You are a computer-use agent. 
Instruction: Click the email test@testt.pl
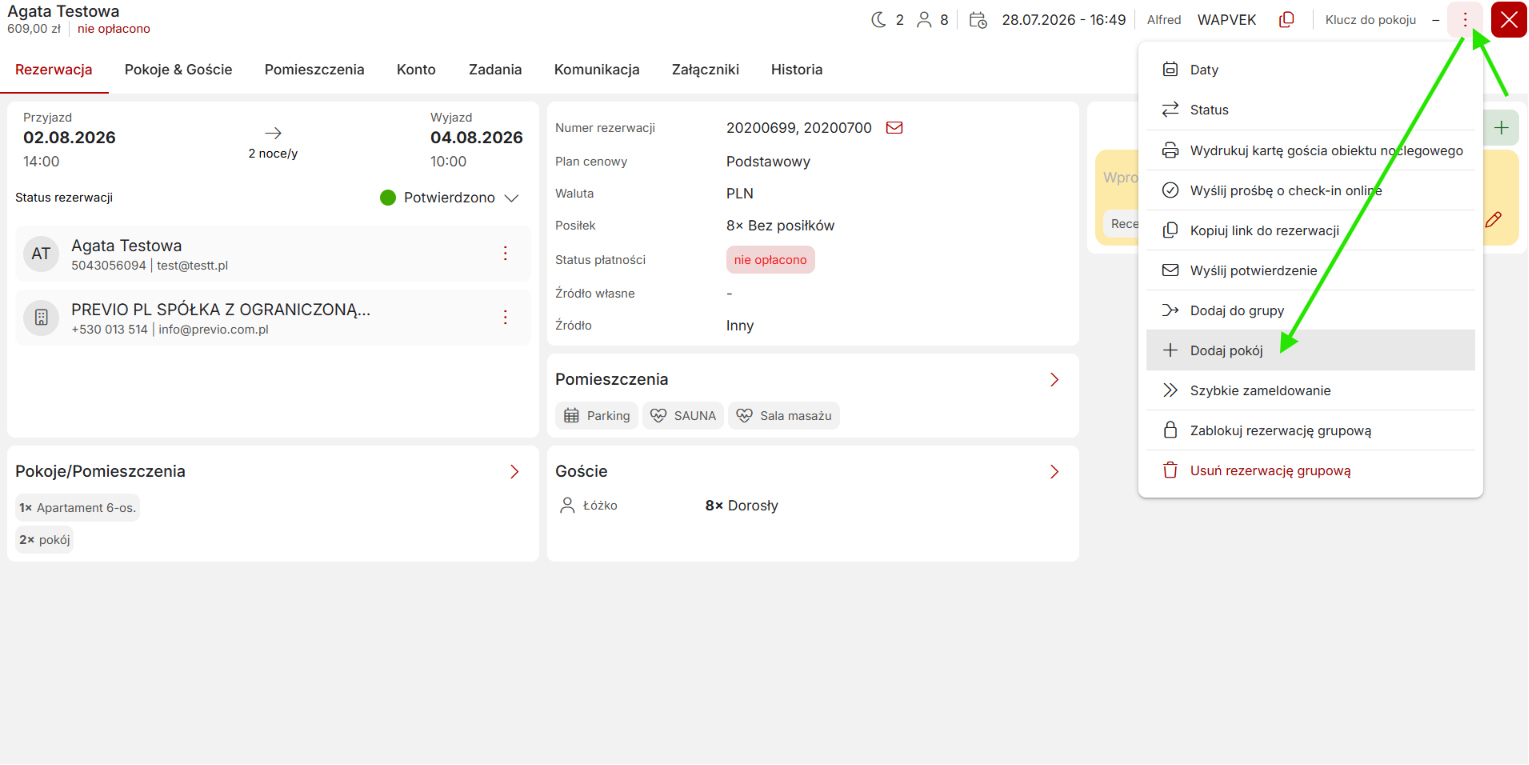[x=193, y=266]
